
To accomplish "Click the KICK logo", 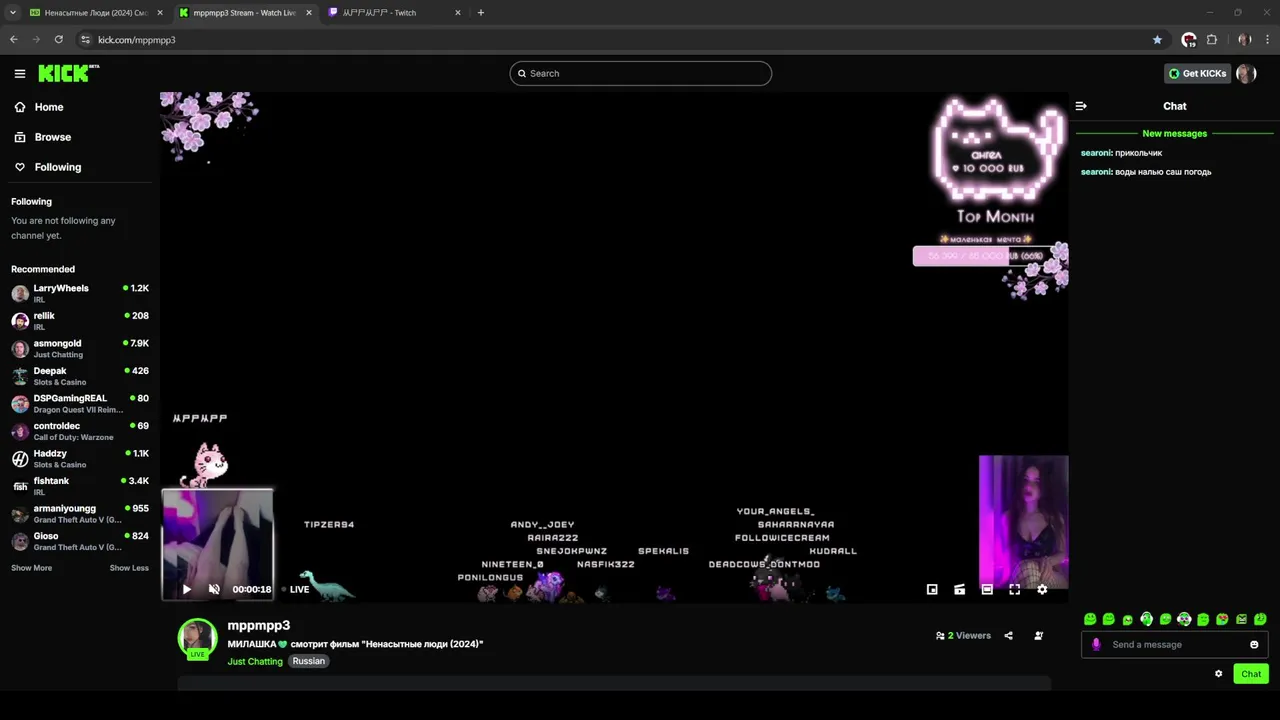I will coord(68,73).
